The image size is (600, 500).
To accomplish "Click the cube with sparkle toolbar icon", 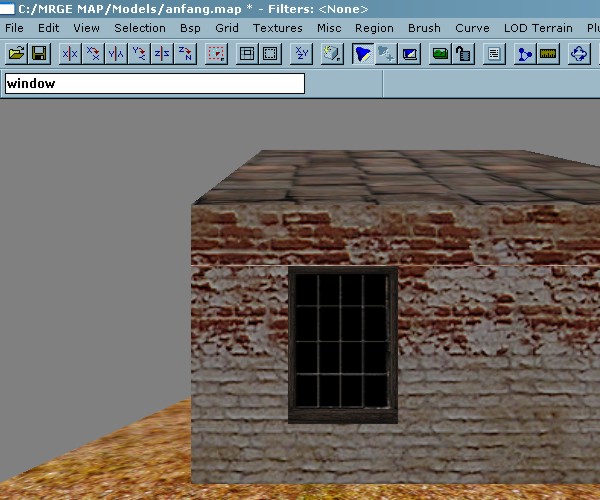I will point(332,54).
